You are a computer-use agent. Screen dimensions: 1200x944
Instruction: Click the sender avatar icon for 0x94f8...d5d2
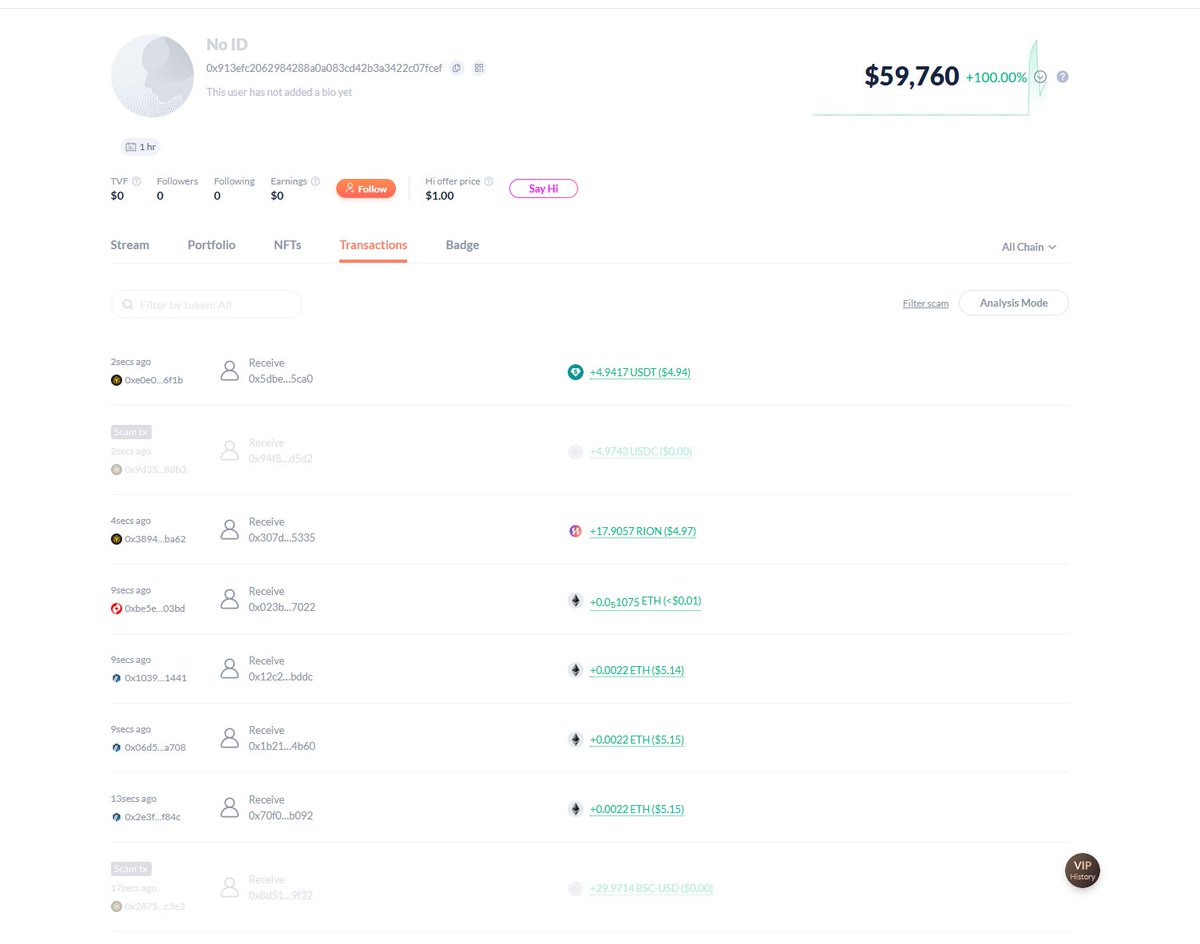(230, 451)
